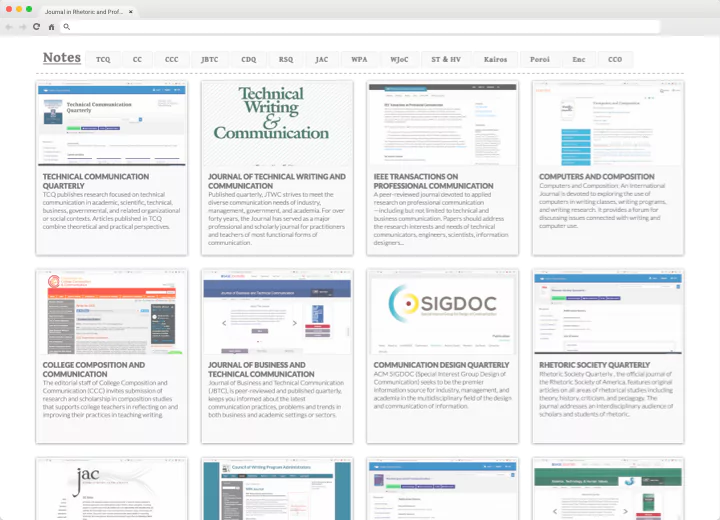Open Technical Communication Quarterly screenshot thumbnail
The image size is (720, 520).
pos(112,124)
